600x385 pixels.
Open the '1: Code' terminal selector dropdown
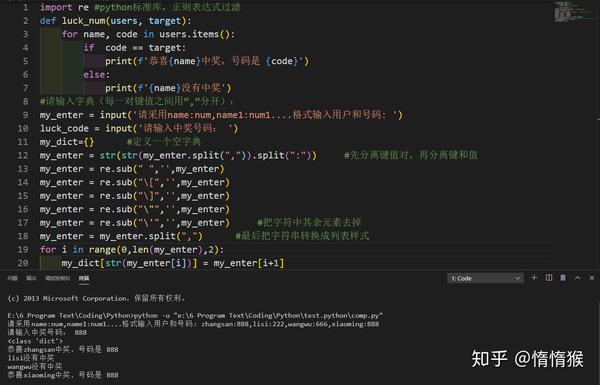485,278
